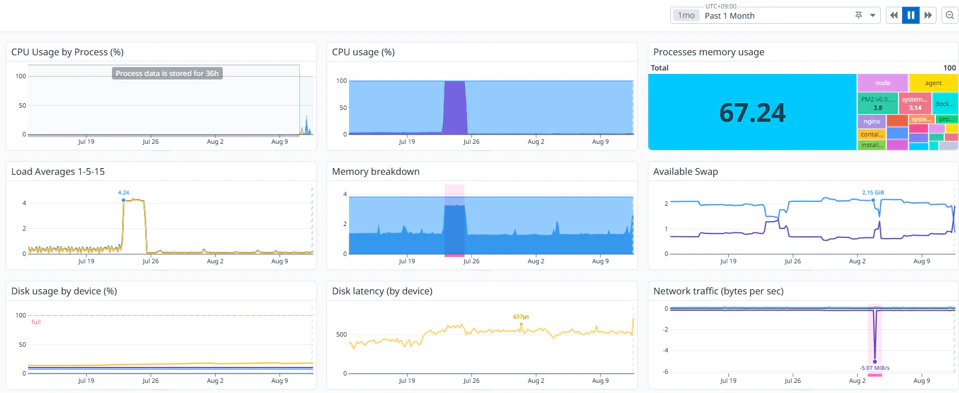959x393 pixels.
Task: Pause dashboard auto-refresh
Action: [x=911, y=15]
